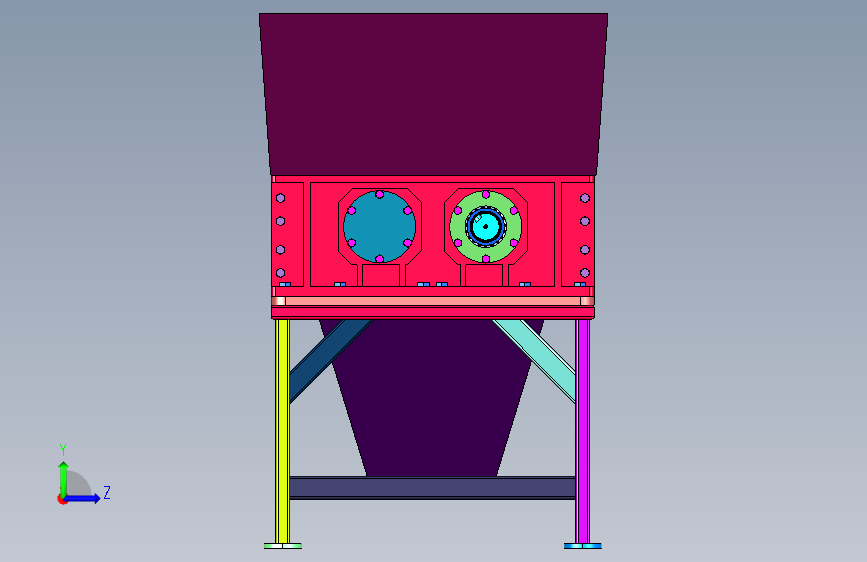
Task: Select the salmon-colored base plate strip
Action: click(433, 301)
